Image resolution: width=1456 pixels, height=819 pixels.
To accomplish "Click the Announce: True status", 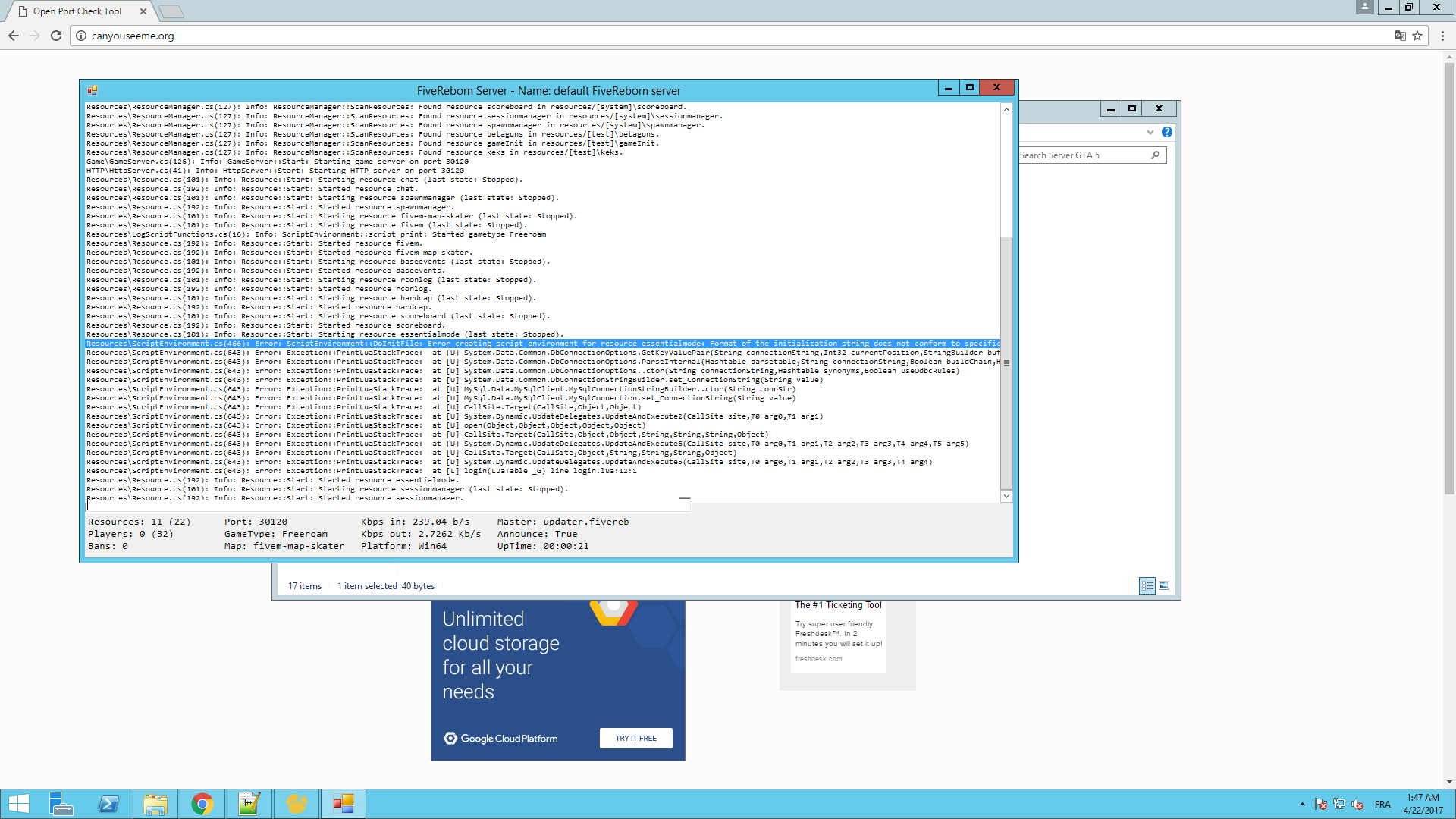I will pyautogui.click(x=537, y=534).
